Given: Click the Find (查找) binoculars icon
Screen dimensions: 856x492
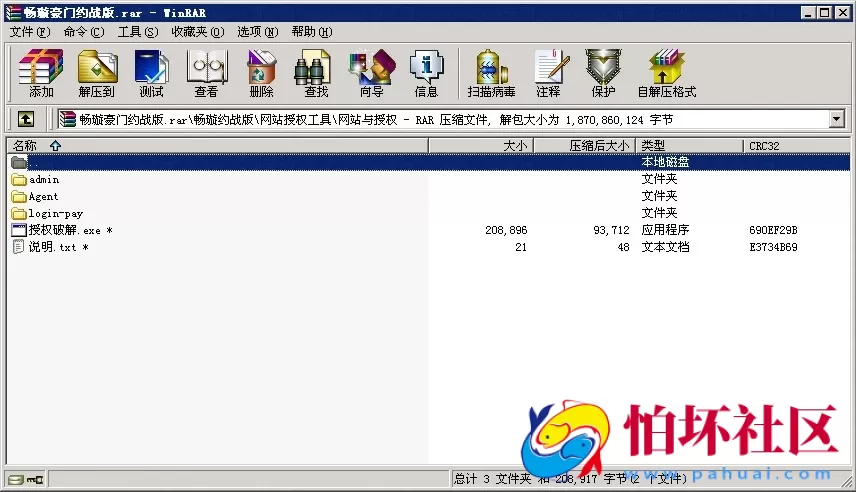Looking at the screenshot, I should click(x=316, y=73).
